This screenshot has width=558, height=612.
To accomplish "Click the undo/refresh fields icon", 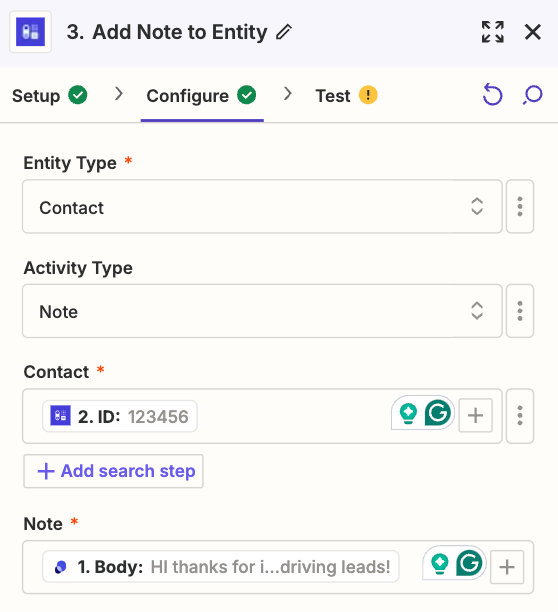I will point(492,95).
